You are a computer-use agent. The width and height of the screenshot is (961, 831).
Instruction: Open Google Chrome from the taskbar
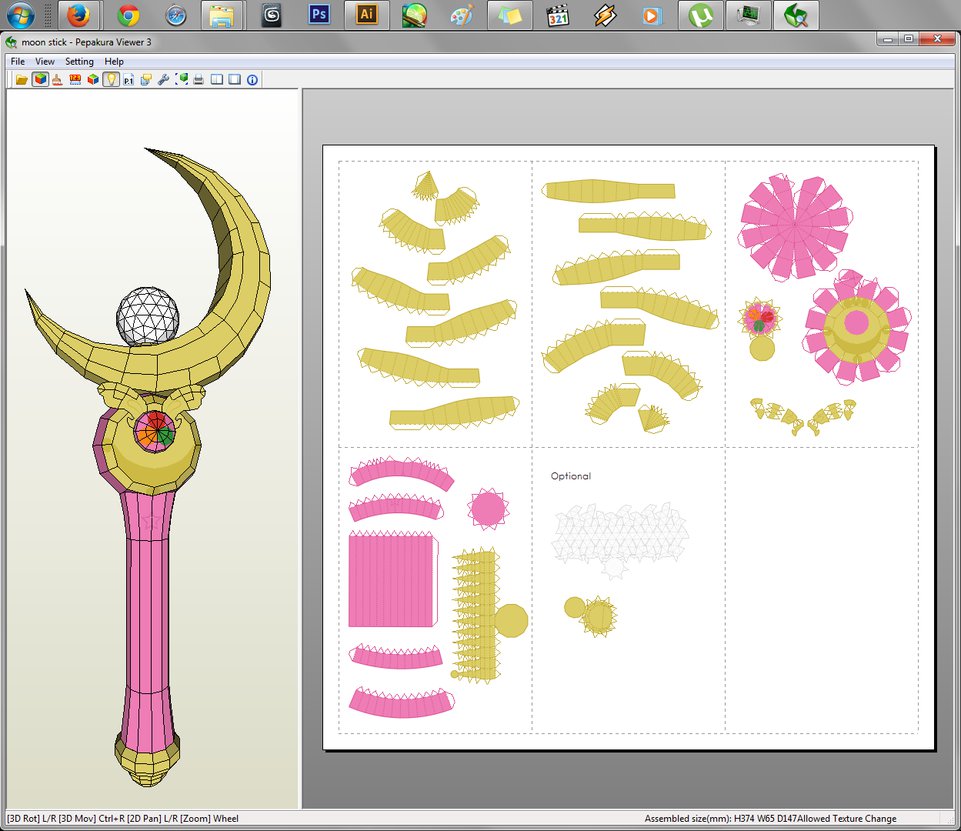click(128, 15)
